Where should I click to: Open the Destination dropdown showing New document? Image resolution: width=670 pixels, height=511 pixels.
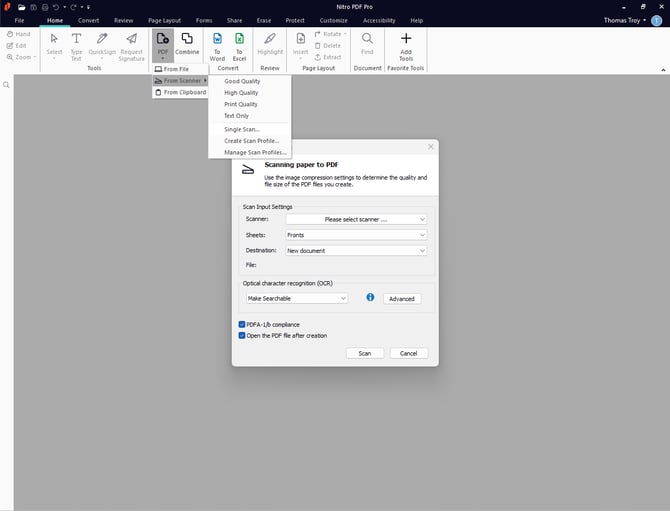[356, 251]
